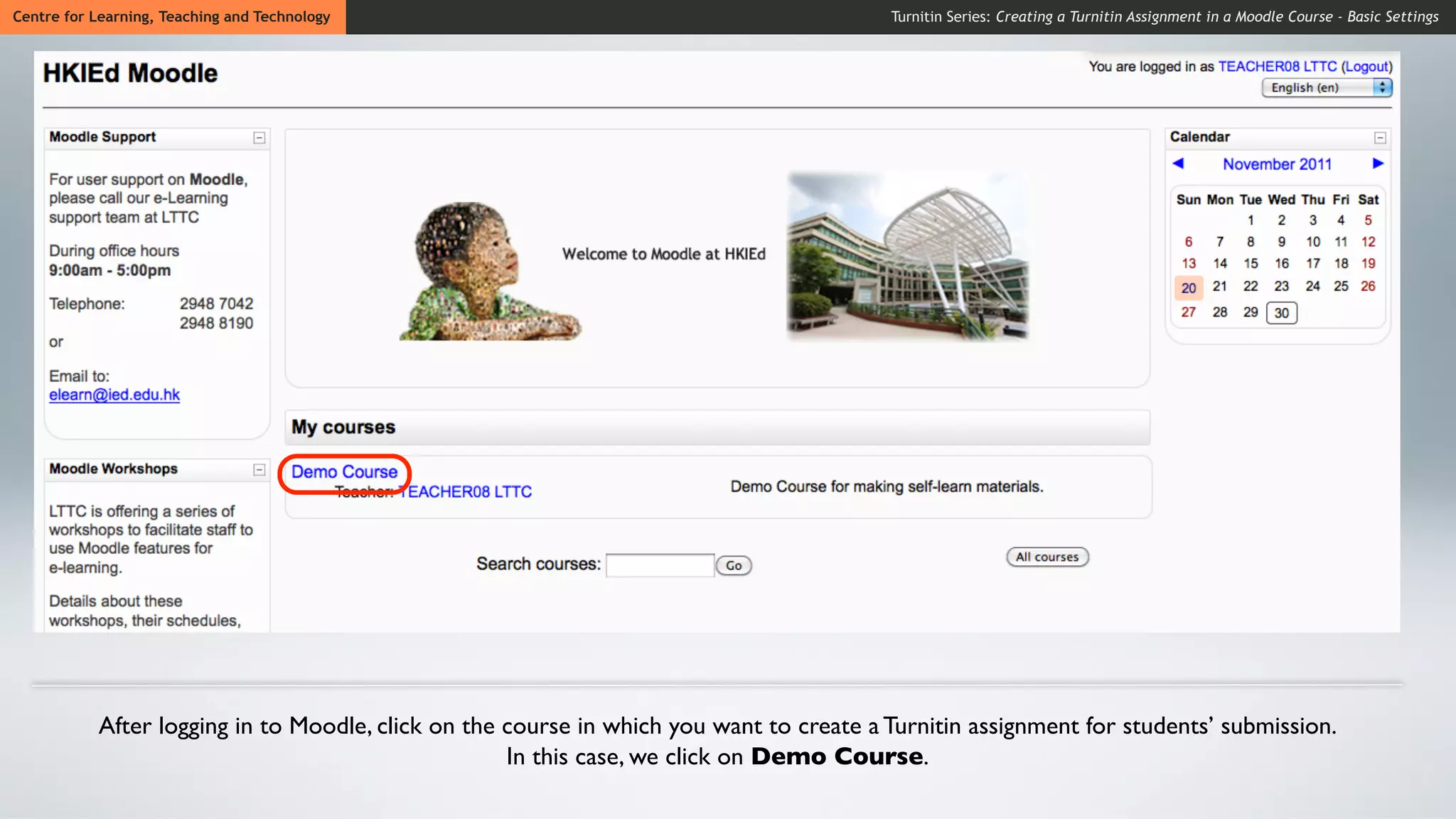Click the TEACHER08 LTTC profile link in the page header
This screenshot has height=819, width=1456.
(x=1277, y=67)
